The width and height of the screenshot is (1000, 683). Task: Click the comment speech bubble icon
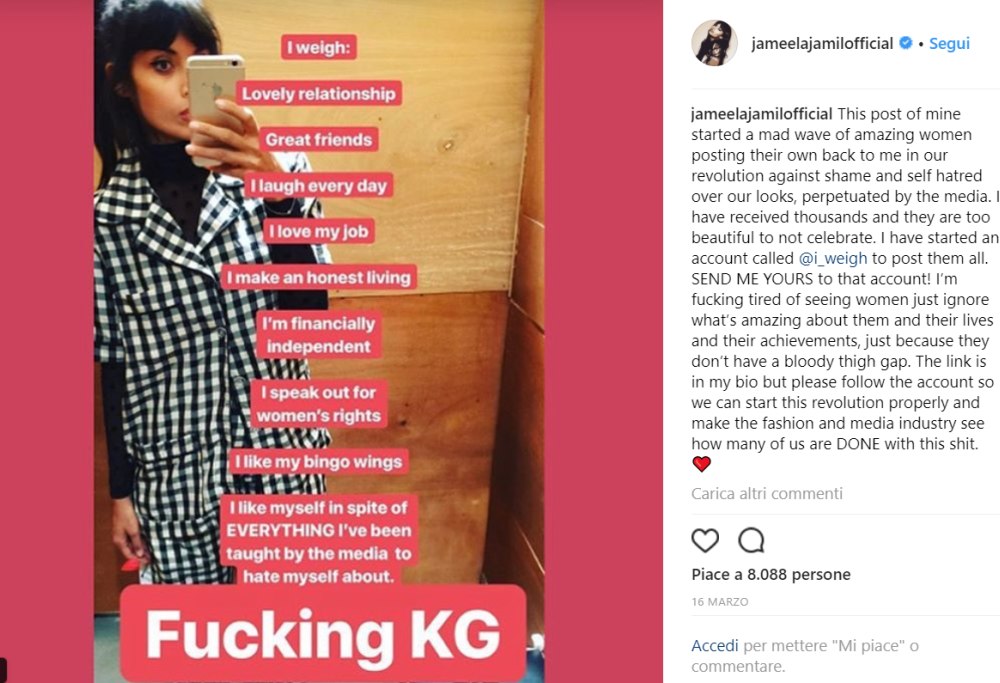(751, 540)
